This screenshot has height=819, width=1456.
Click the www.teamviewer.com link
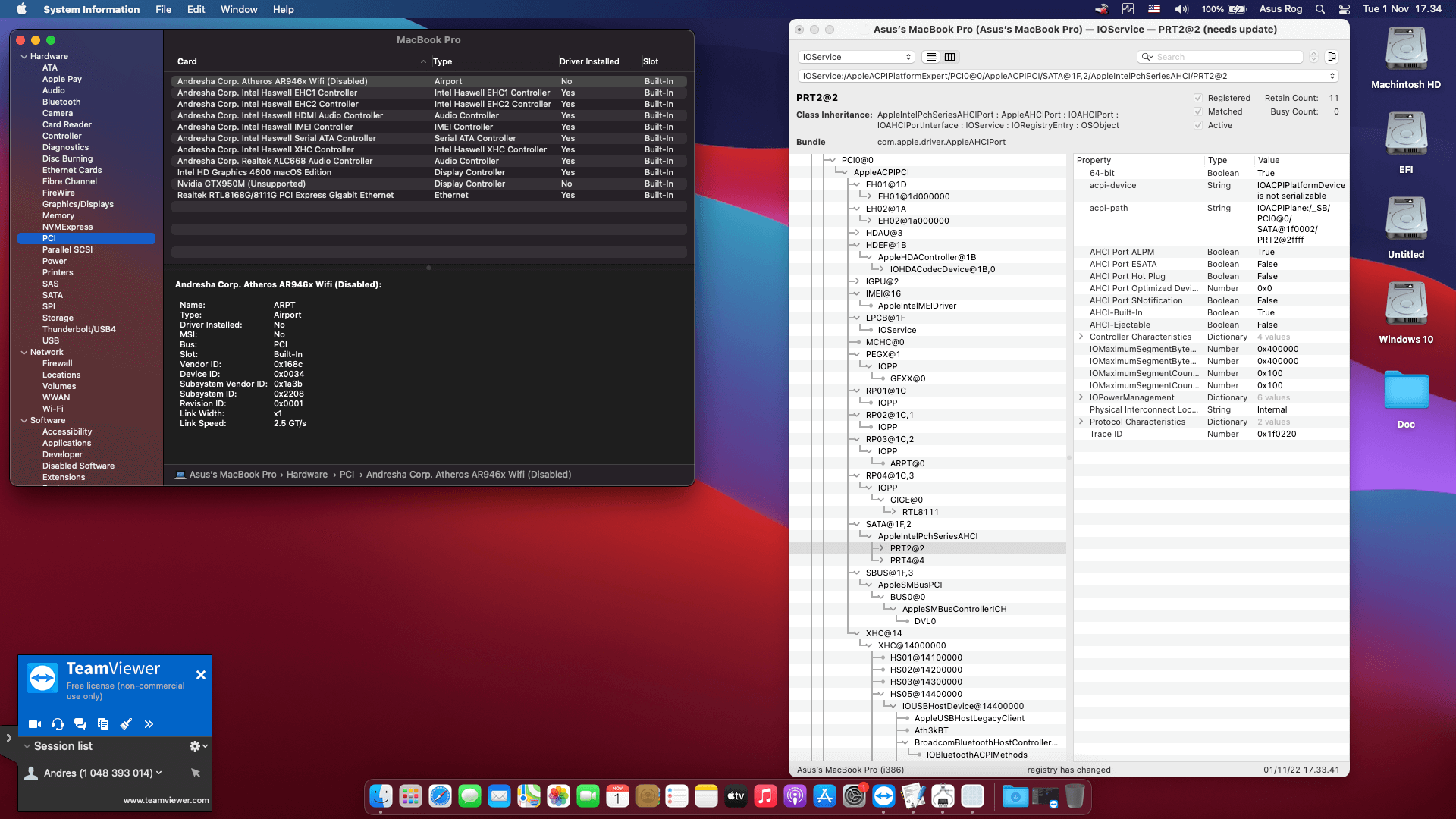166,800
